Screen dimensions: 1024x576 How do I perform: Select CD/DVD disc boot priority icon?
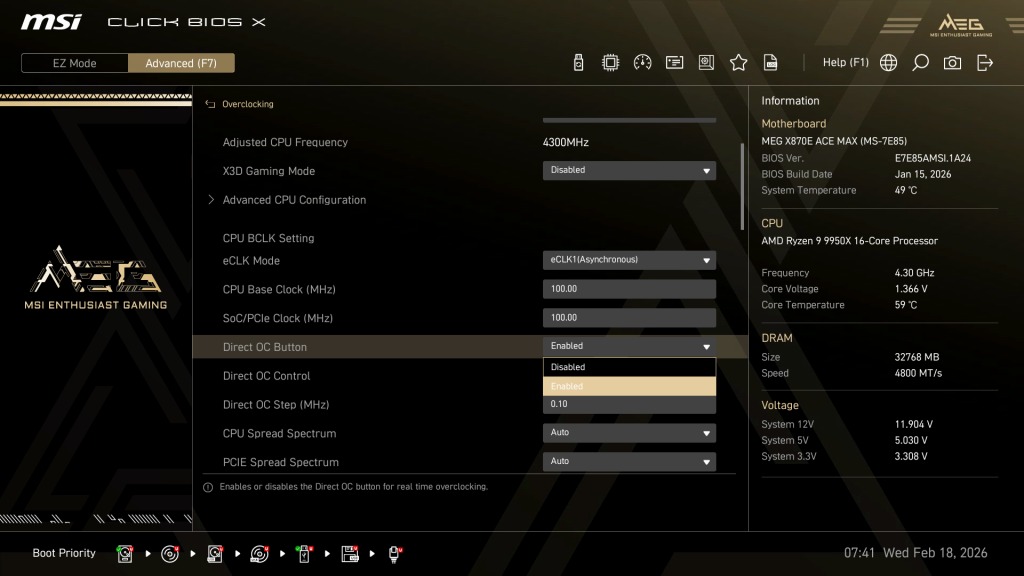[x=170, y=554]
